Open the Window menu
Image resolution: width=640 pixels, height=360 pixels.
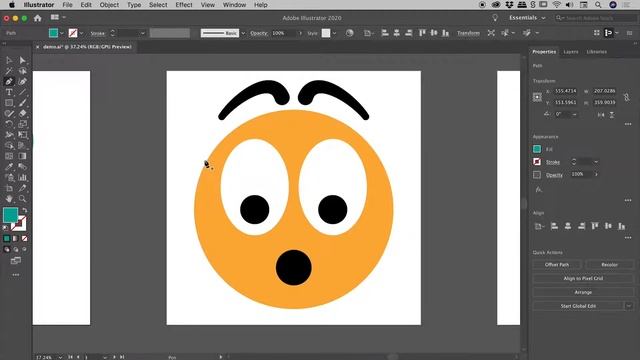234,5
